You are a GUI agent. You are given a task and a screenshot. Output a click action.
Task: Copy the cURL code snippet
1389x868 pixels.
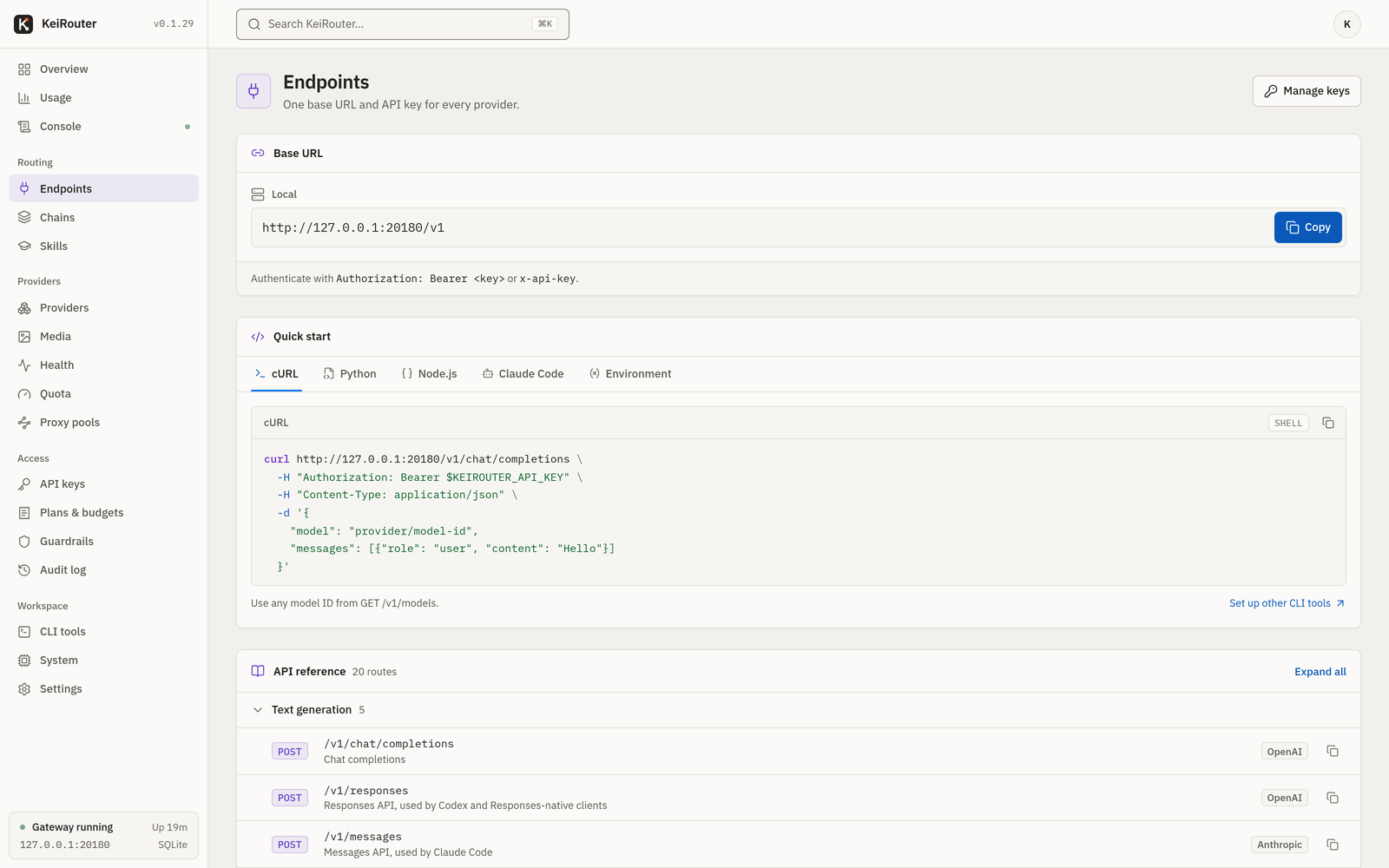click(x=1328, y=423)
